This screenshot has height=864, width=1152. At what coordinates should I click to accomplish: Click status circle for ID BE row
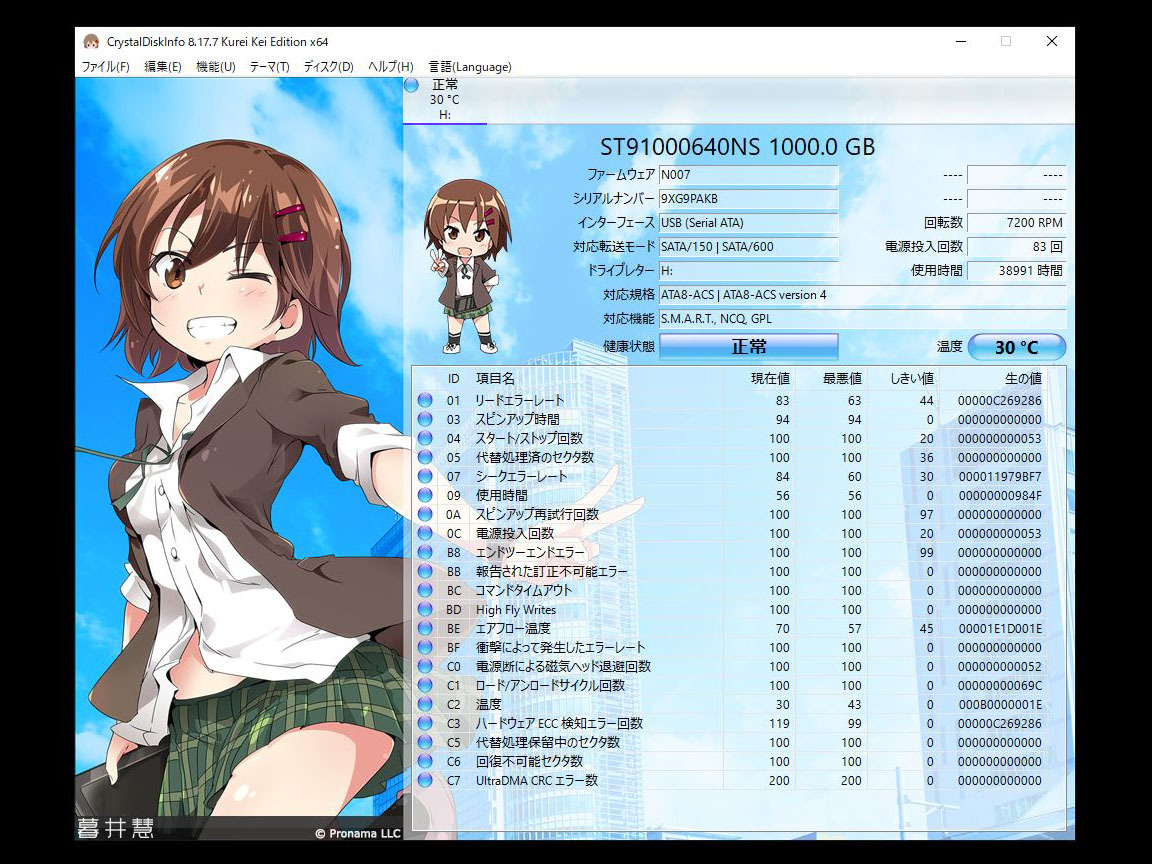[425, 628]
